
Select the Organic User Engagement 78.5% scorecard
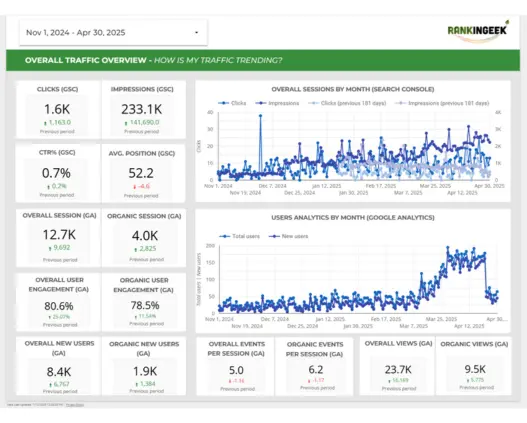[x=144, y=302]
